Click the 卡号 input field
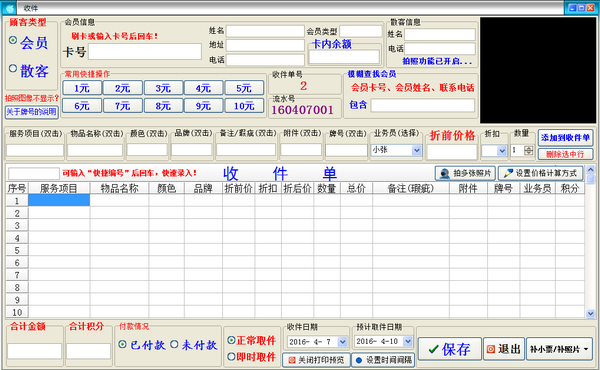This screenshot has width=600, height=370. (x=145, y=51)
